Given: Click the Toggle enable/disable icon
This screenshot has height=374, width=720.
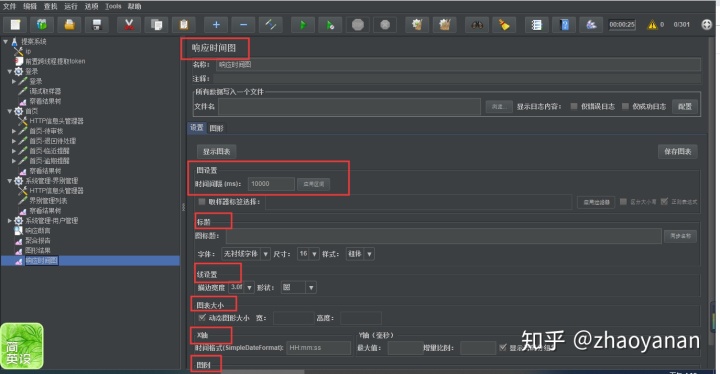Looking at the screenshot, I should pyautogui.click(x=271, y=24).
